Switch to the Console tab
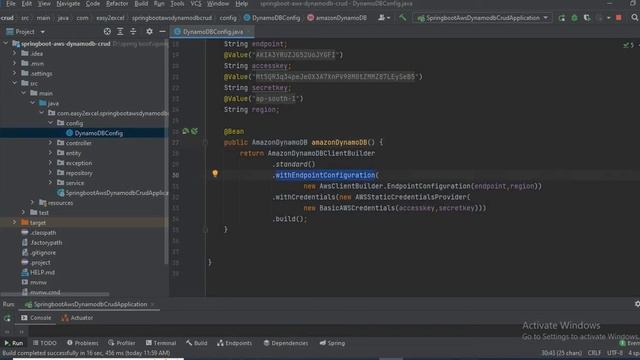 37,318
